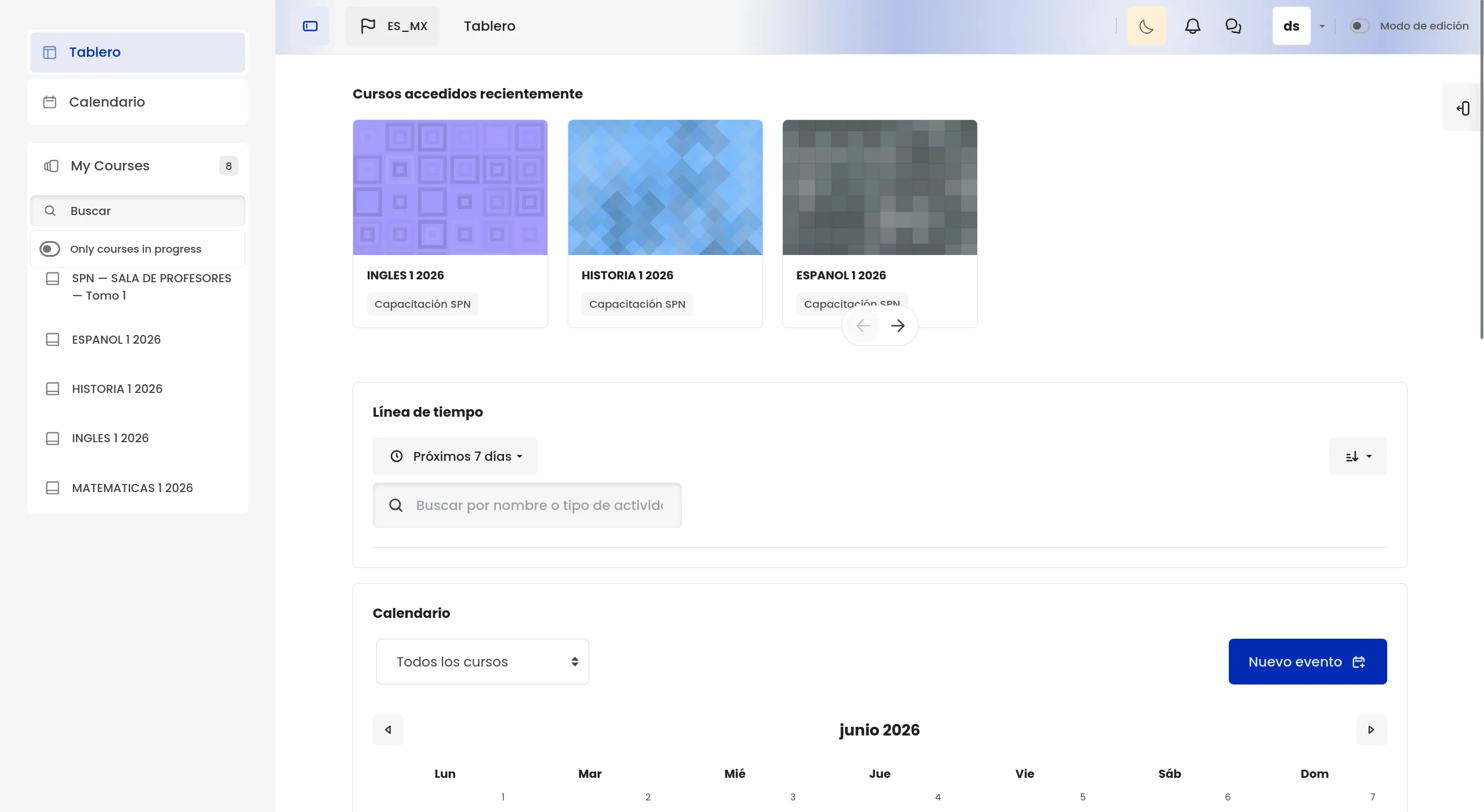Open MATEMATICAS 1 2026 in sidebar
This screenshot has height=812, width=1484.
click(132, 488)
